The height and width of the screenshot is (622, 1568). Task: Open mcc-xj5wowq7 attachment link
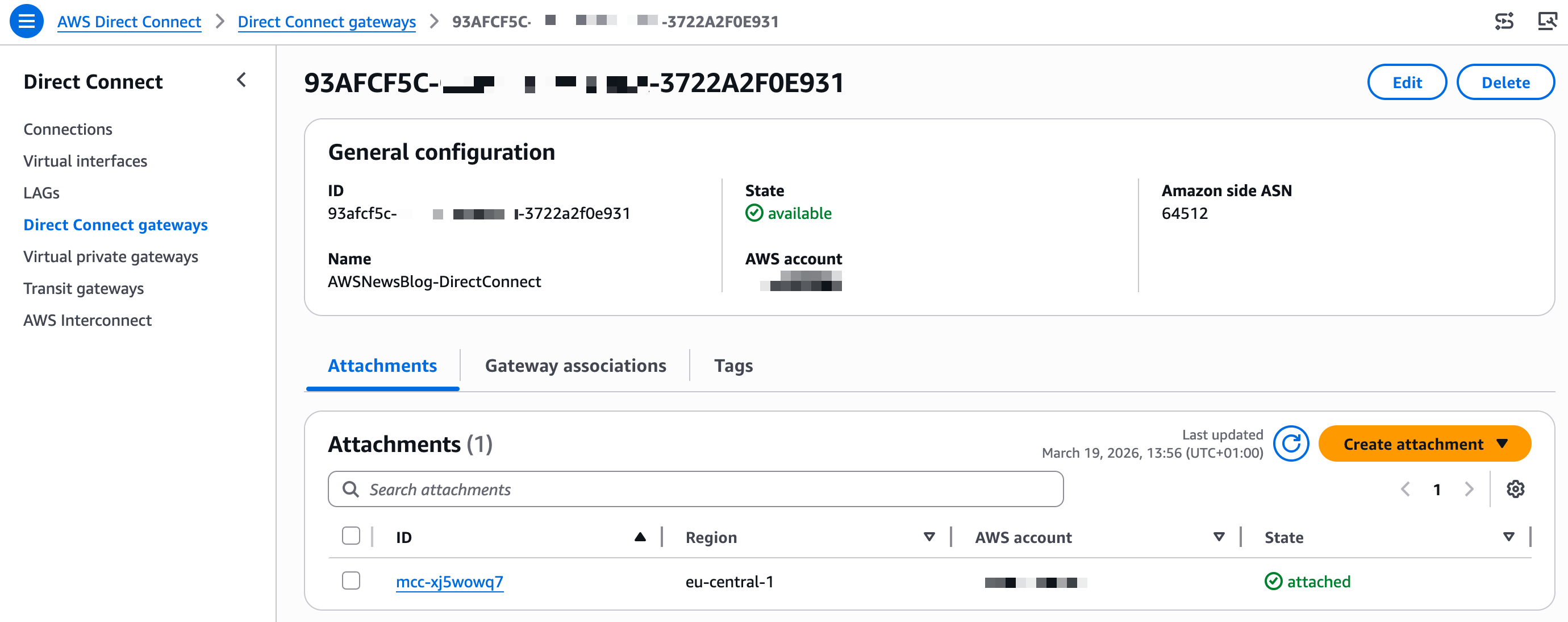click(x=449, y=582)
